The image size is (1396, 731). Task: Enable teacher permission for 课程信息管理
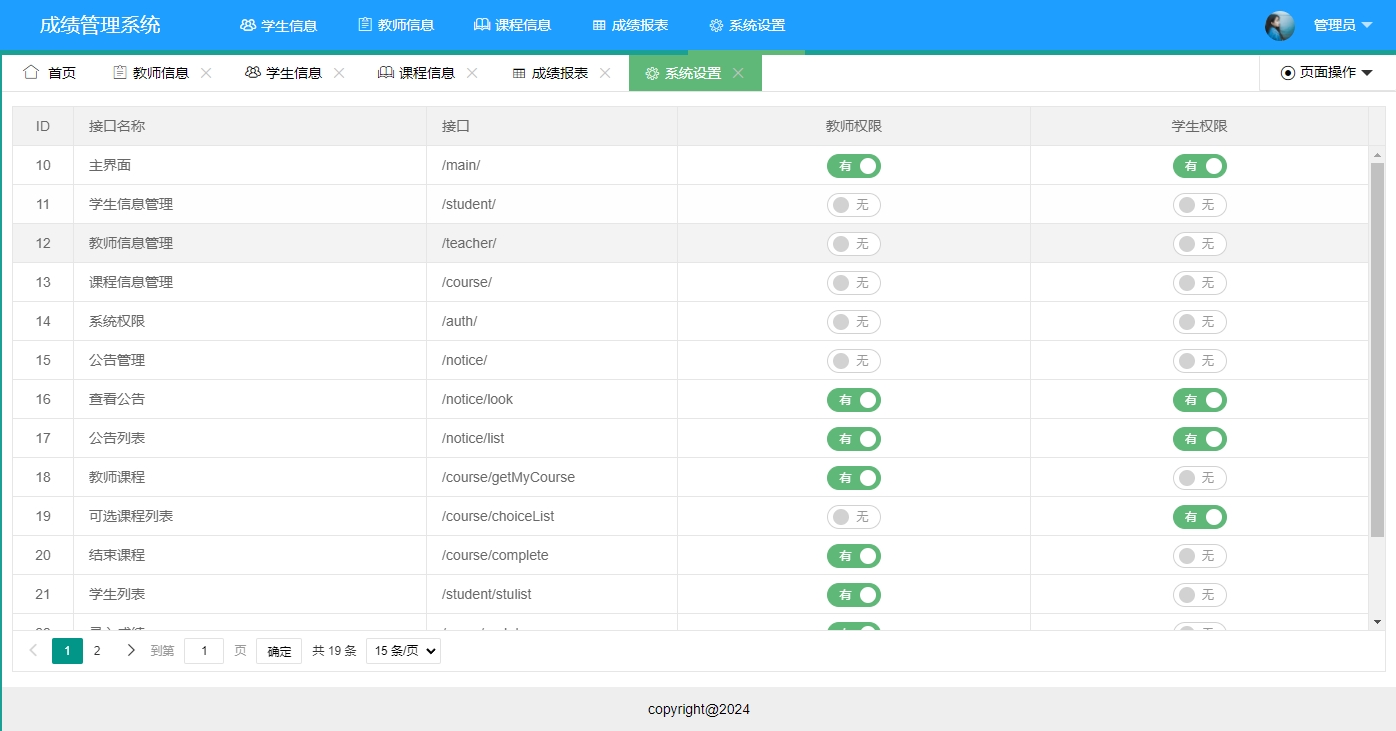(x=854, y=283)
